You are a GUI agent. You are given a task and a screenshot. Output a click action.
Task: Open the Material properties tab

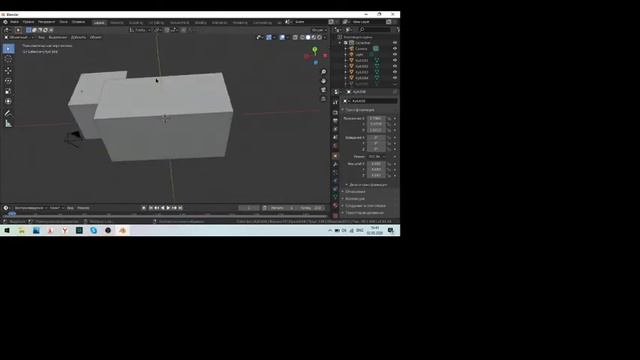(x=336, y=206)
